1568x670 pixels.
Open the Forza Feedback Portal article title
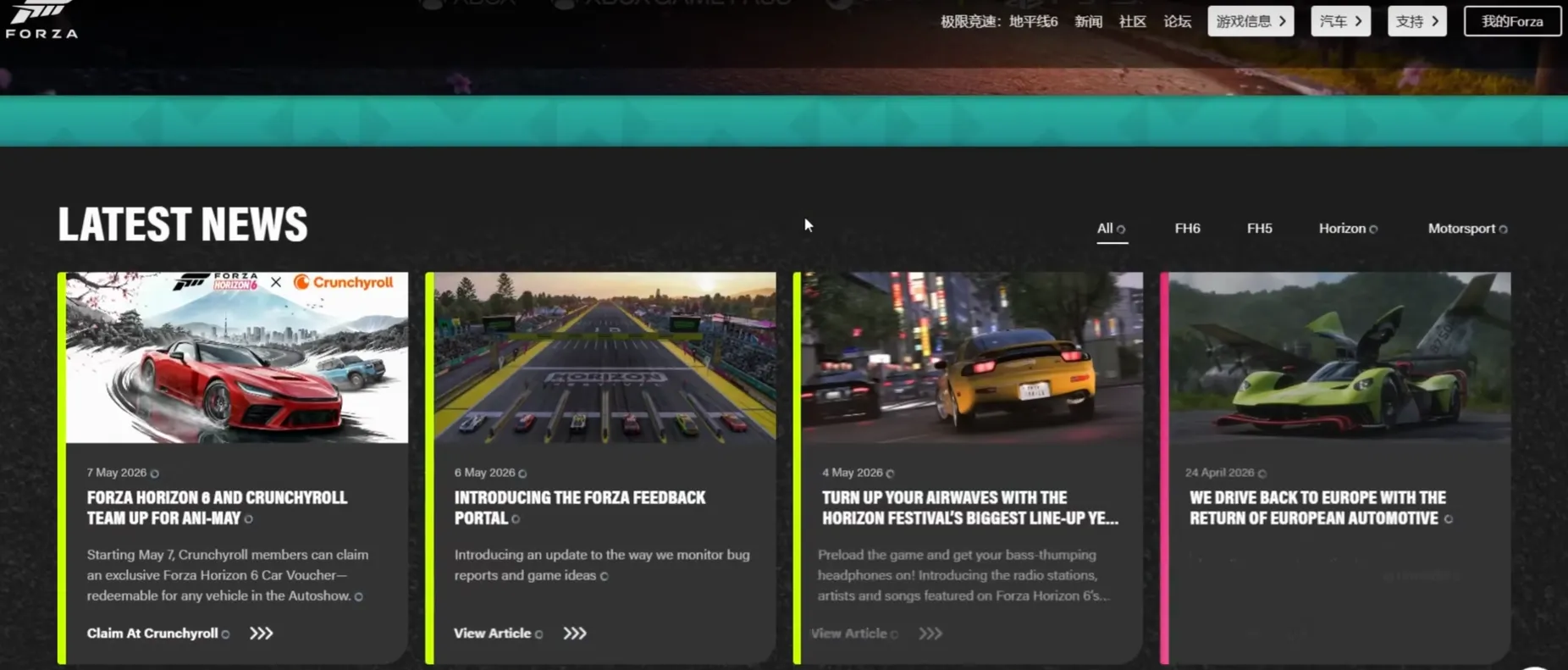(580, 508)
